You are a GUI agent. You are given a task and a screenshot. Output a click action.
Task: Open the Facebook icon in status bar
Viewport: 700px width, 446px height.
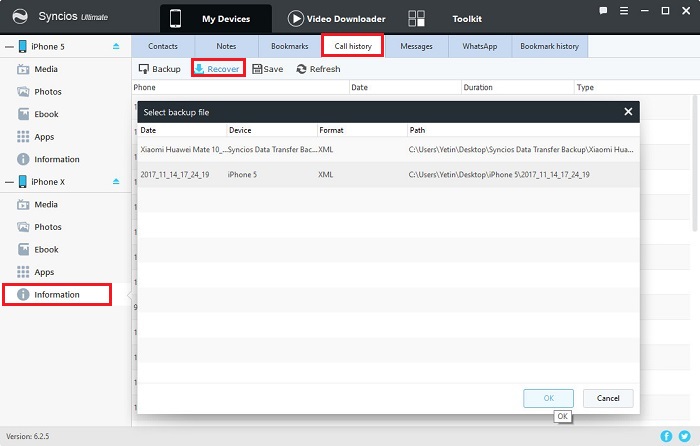(x=666, y=436)
